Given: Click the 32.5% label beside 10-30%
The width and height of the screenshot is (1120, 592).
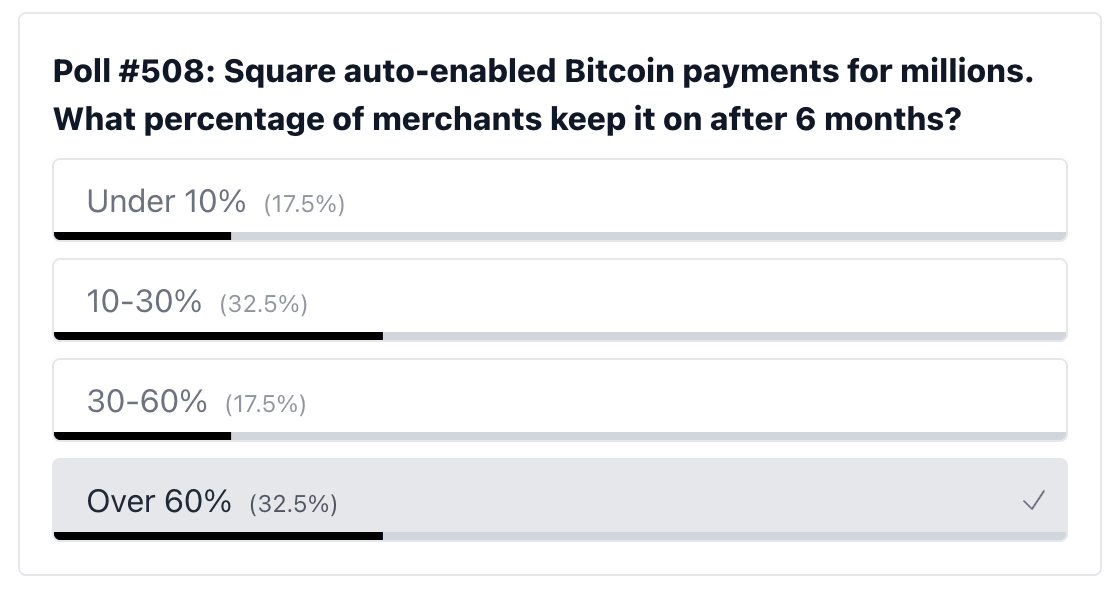Looking at the screenshot, I should pos(263,304).
